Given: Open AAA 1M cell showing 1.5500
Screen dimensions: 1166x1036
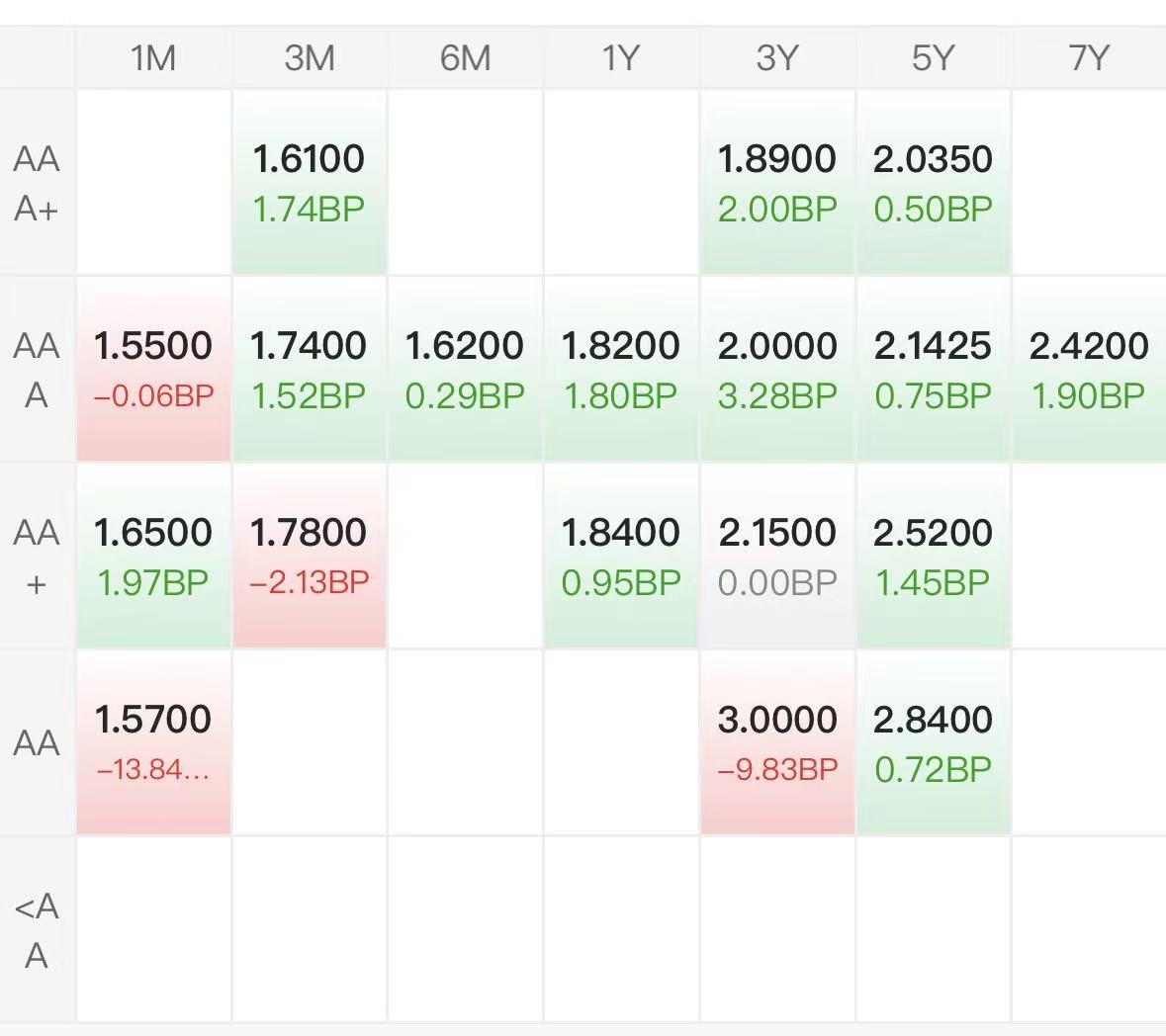Looking at the screenshot, I should pyautogui.click(x=153, y=369).
